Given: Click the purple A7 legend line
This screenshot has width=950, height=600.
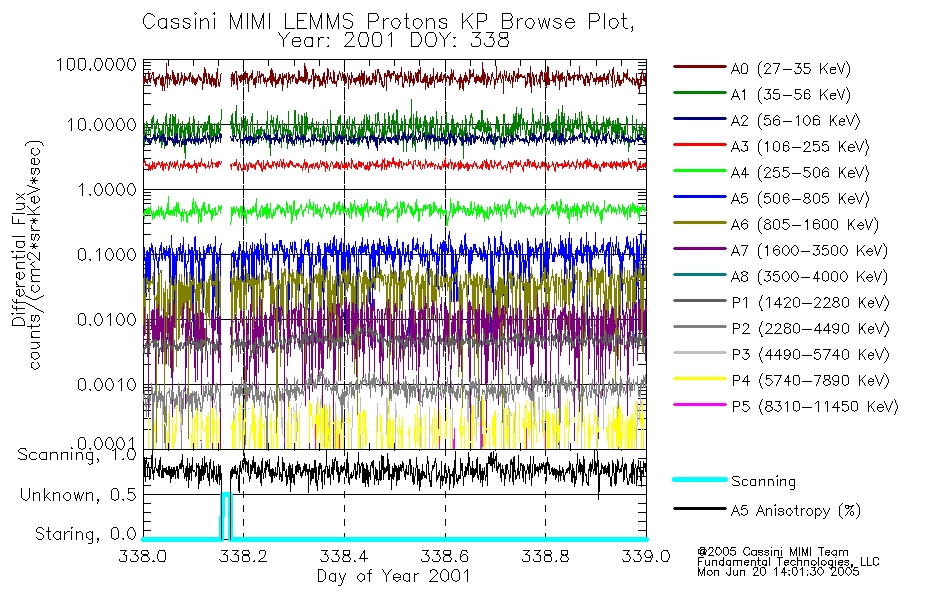Looking at the screenshot, I should (699, 248).
